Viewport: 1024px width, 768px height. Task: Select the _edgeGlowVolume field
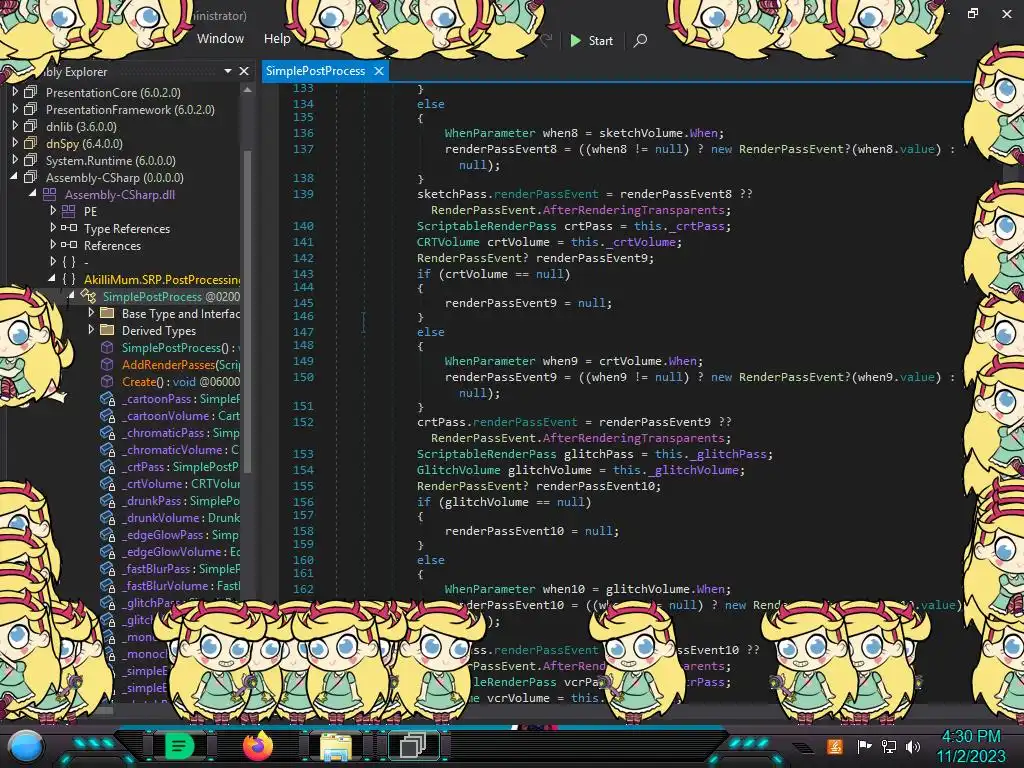coord(181,551)
